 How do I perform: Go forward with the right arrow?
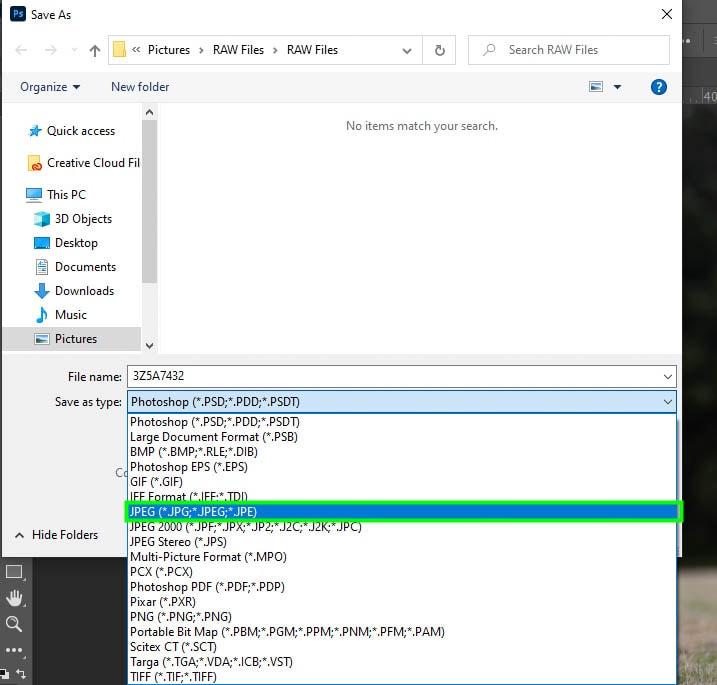(x=51, y=50)
